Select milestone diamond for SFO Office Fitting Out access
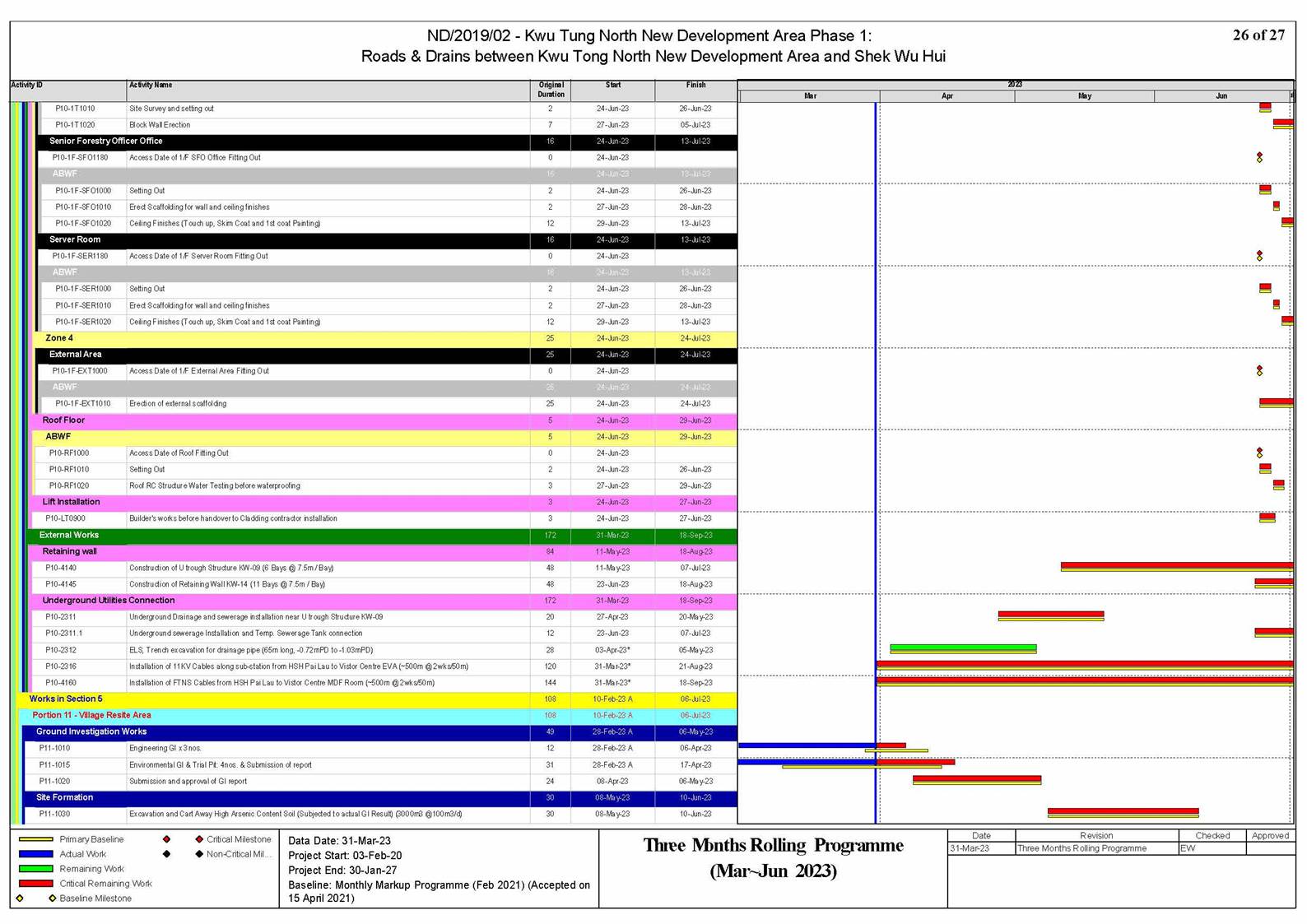The image size is (1307, 924). 1259,157
